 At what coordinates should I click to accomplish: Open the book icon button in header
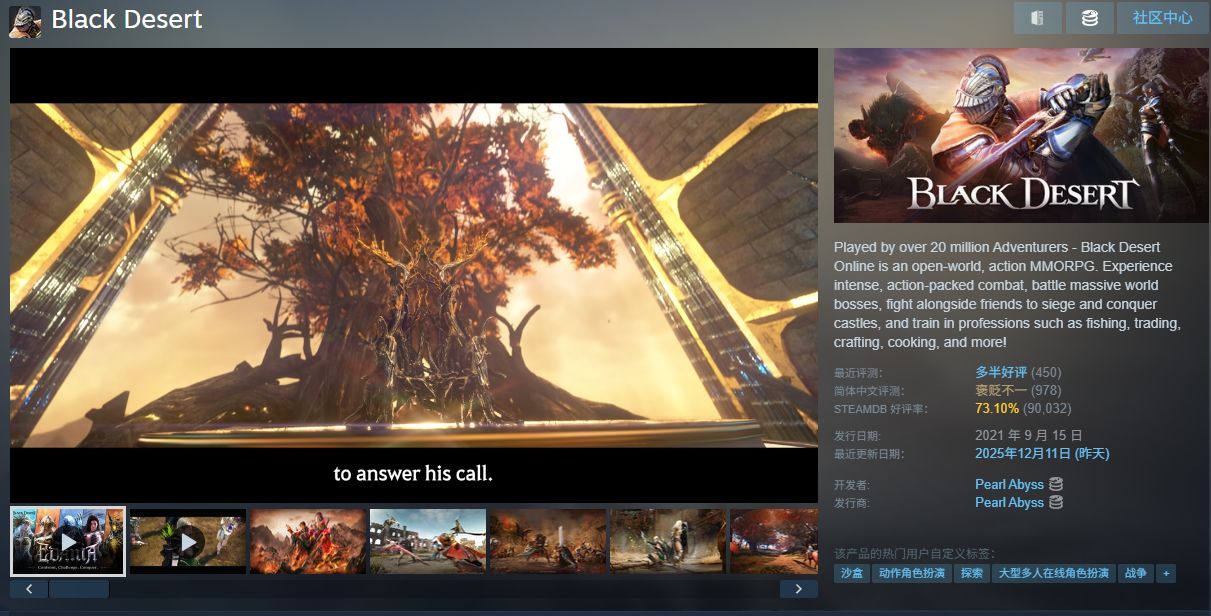pyautogui.click(x=1037, y=18)
